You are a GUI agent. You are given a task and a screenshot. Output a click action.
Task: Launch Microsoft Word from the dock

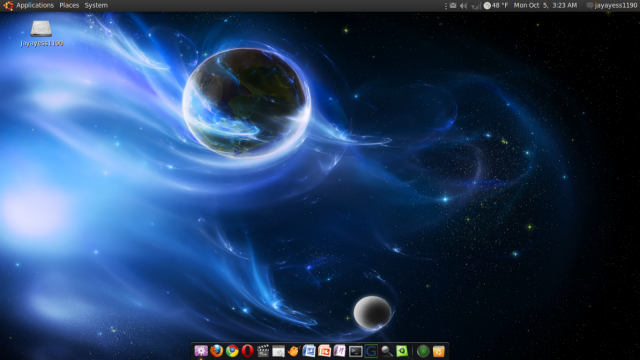pos(309,351)
